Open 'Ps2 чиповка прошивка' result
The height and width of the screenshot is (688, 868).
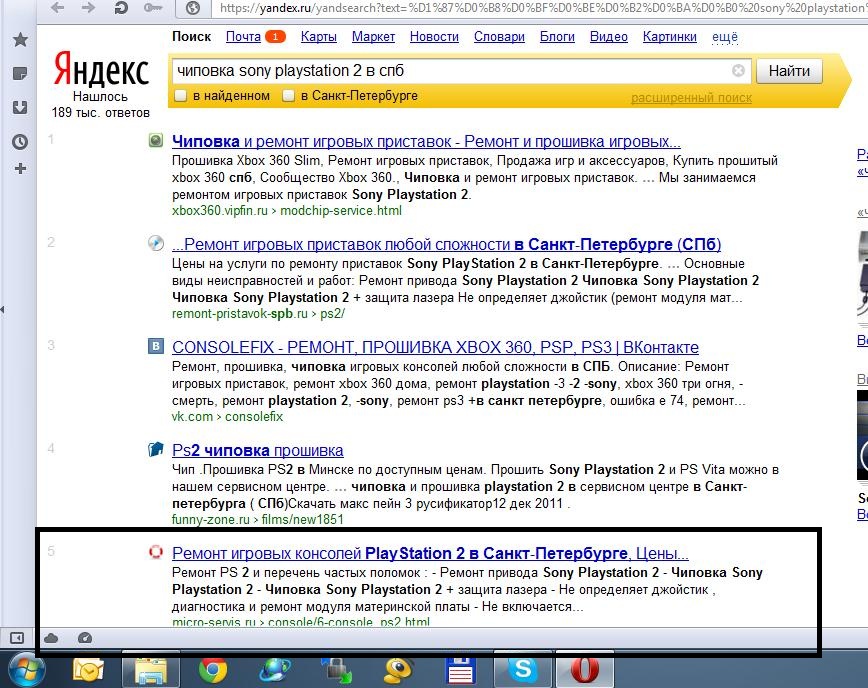tap(257, 450)
